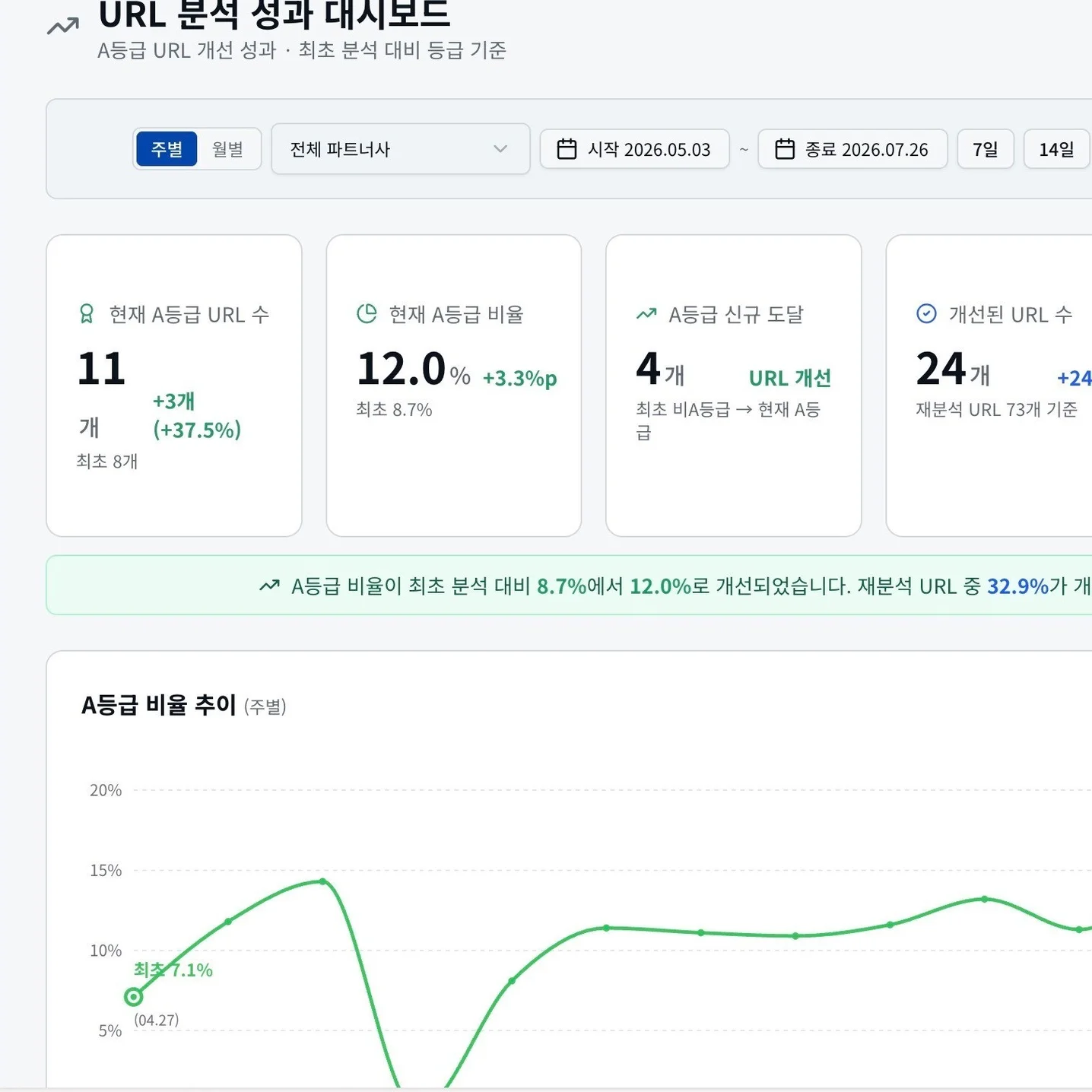
Task: Click the 최초 8개 caption
Action: click(x=106, y=461)
